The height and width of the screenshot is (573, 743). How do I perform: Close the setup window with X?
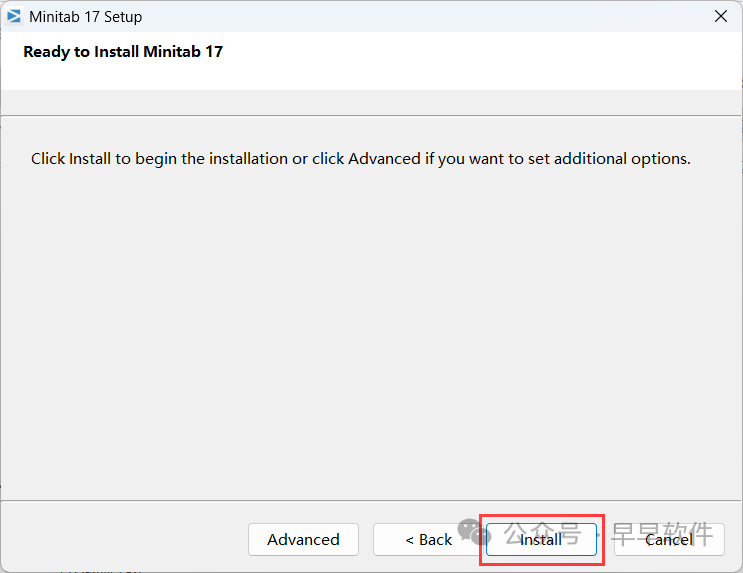coord(721,16)
